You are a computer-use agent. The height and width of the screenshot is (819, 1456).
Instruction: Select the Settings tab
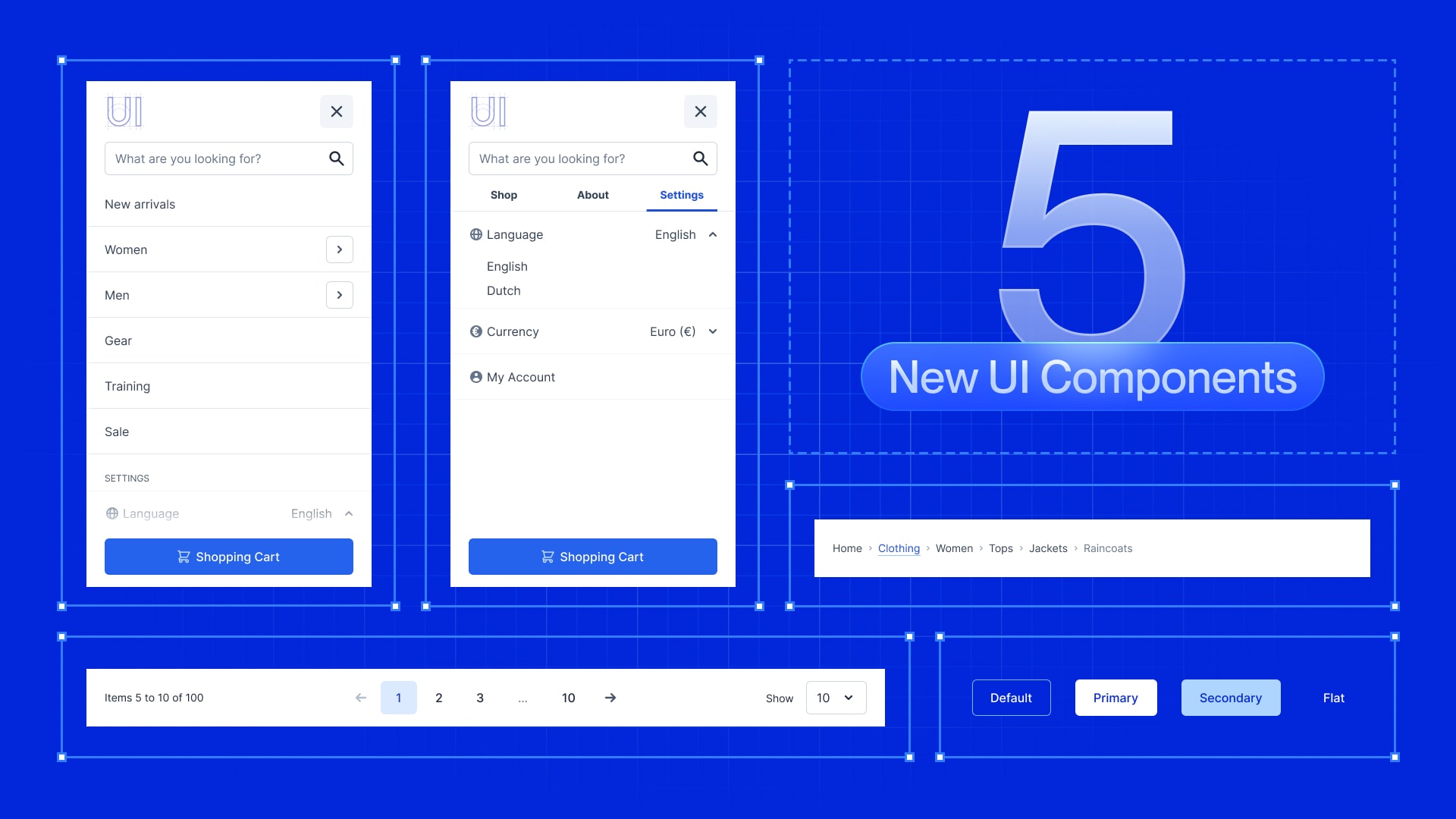point(681,195)
